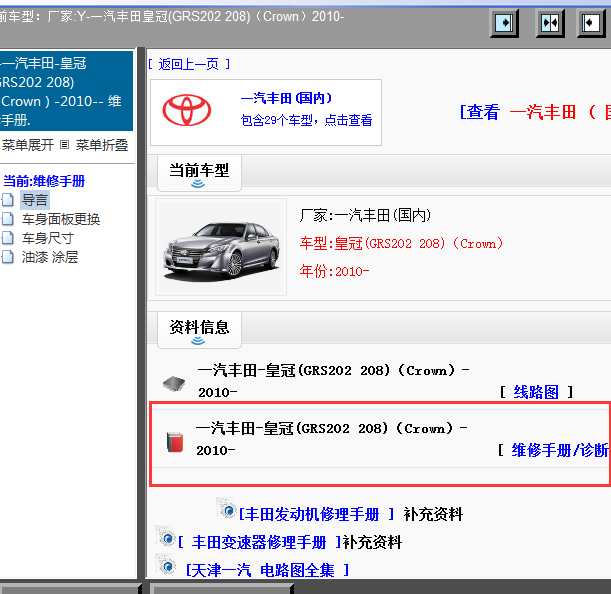Click the 车型:皇冠(GRS202 208) (Crown) red text
This screenshot has width=611, height=594.
(401, 243)
